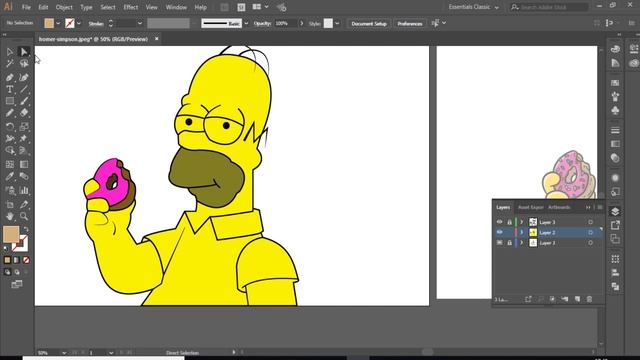
Task: Select the Zoom tool
Action: pyautogui.click(x=24, y=216)
